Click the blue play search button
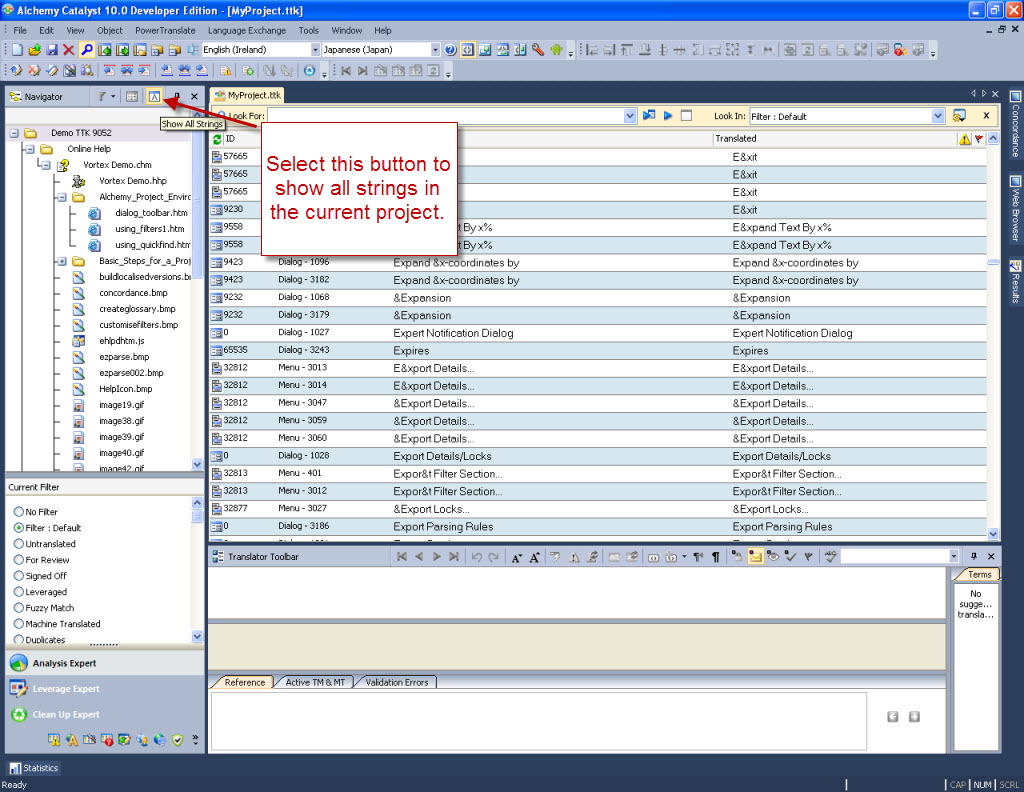Viewport: 1024px width, 792px height. (667, 116)
